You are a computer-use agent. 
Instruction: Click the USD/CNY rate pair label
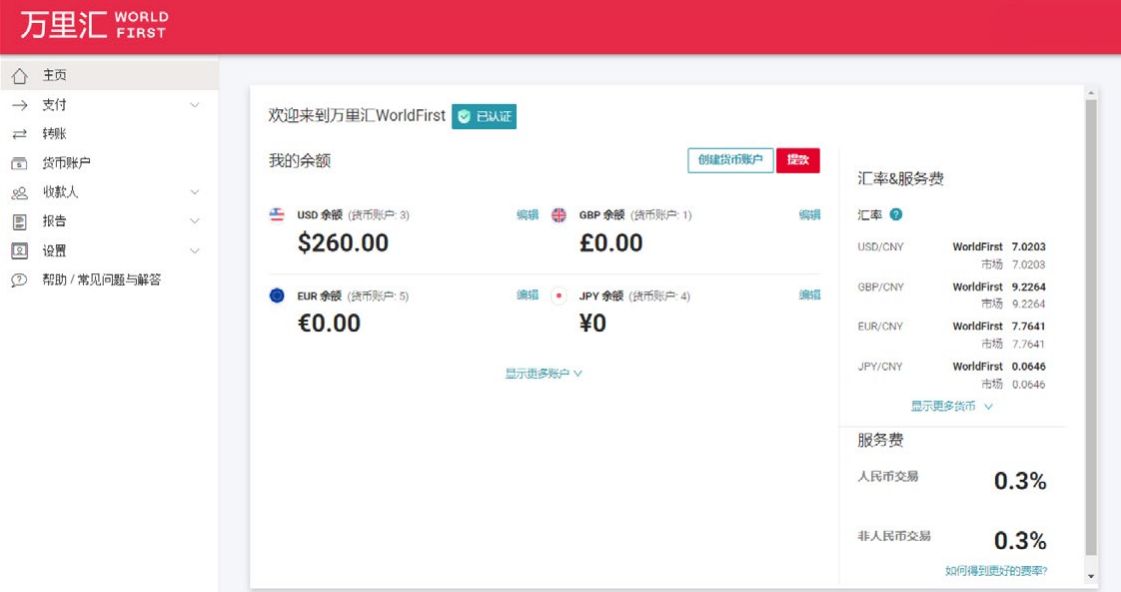click(881, 247)
